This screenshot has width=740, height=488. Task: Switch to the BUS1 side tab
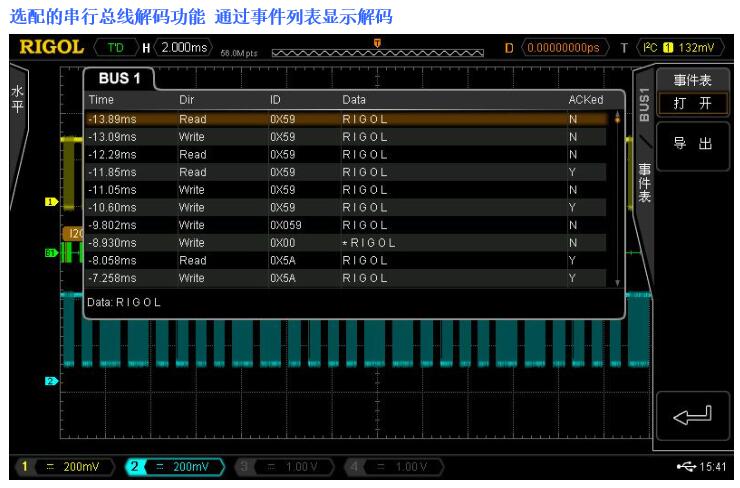tap(643, 101)
